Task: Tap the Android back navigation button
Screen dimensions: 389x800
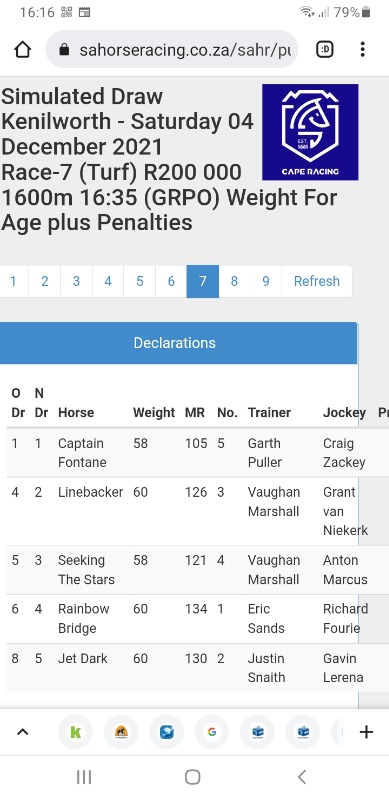Action: 302,777
